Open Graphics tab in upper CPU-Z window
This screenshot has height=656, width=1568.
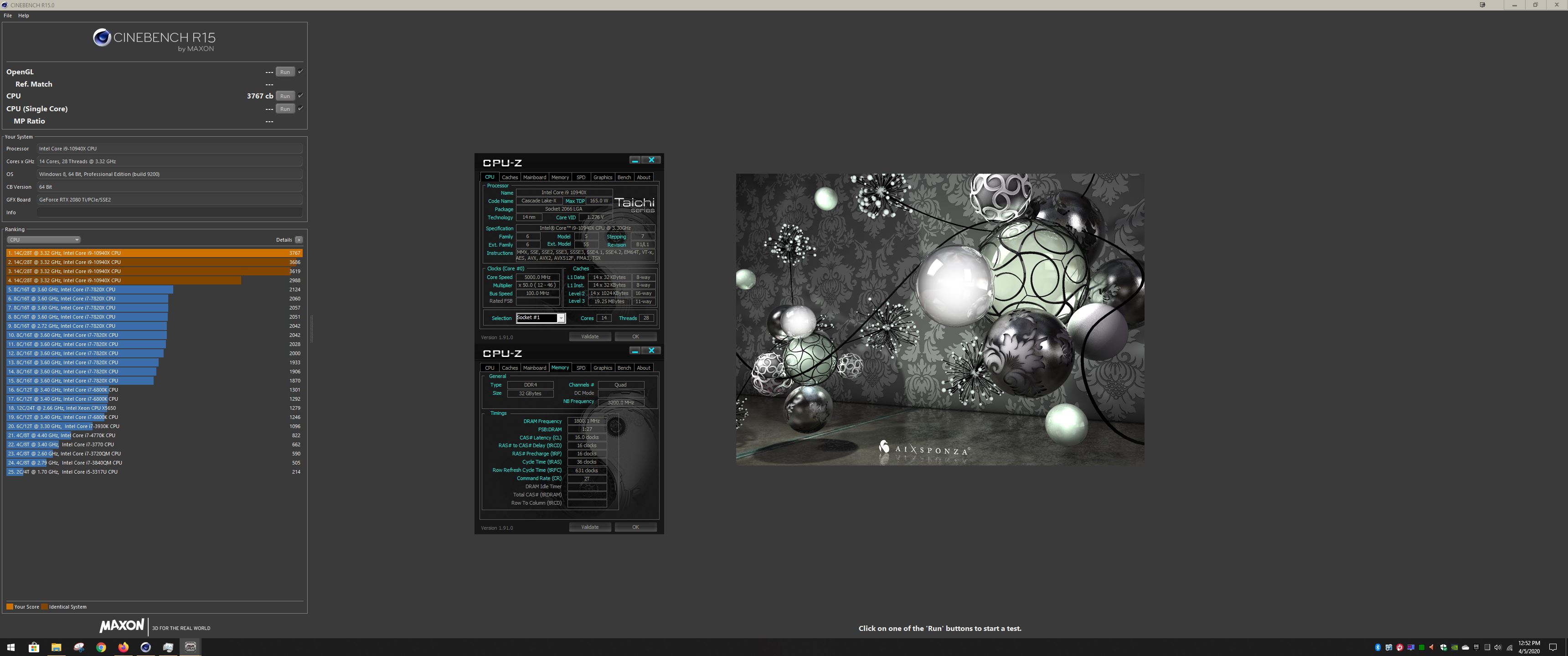click(603, 177)
